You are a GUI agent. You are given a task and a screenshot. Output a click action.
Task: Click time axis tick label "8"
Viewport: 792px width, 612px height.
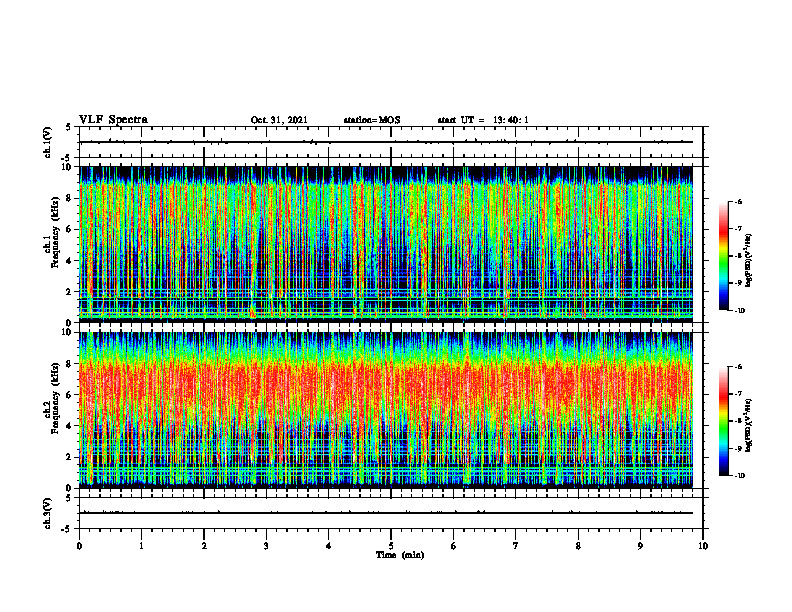pyautogui.click(x=578, y=546)
